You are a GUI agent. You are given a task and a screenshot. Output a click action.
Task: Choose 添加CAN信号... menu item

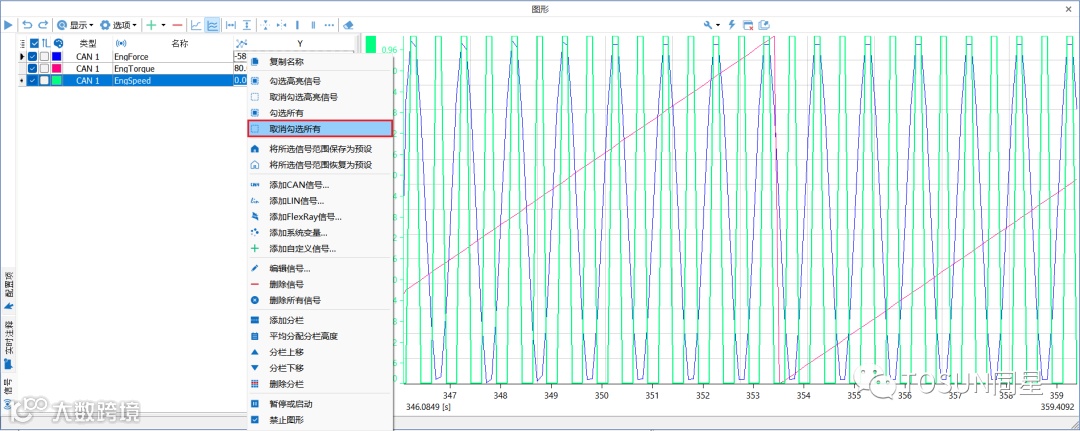pos(320,185)
